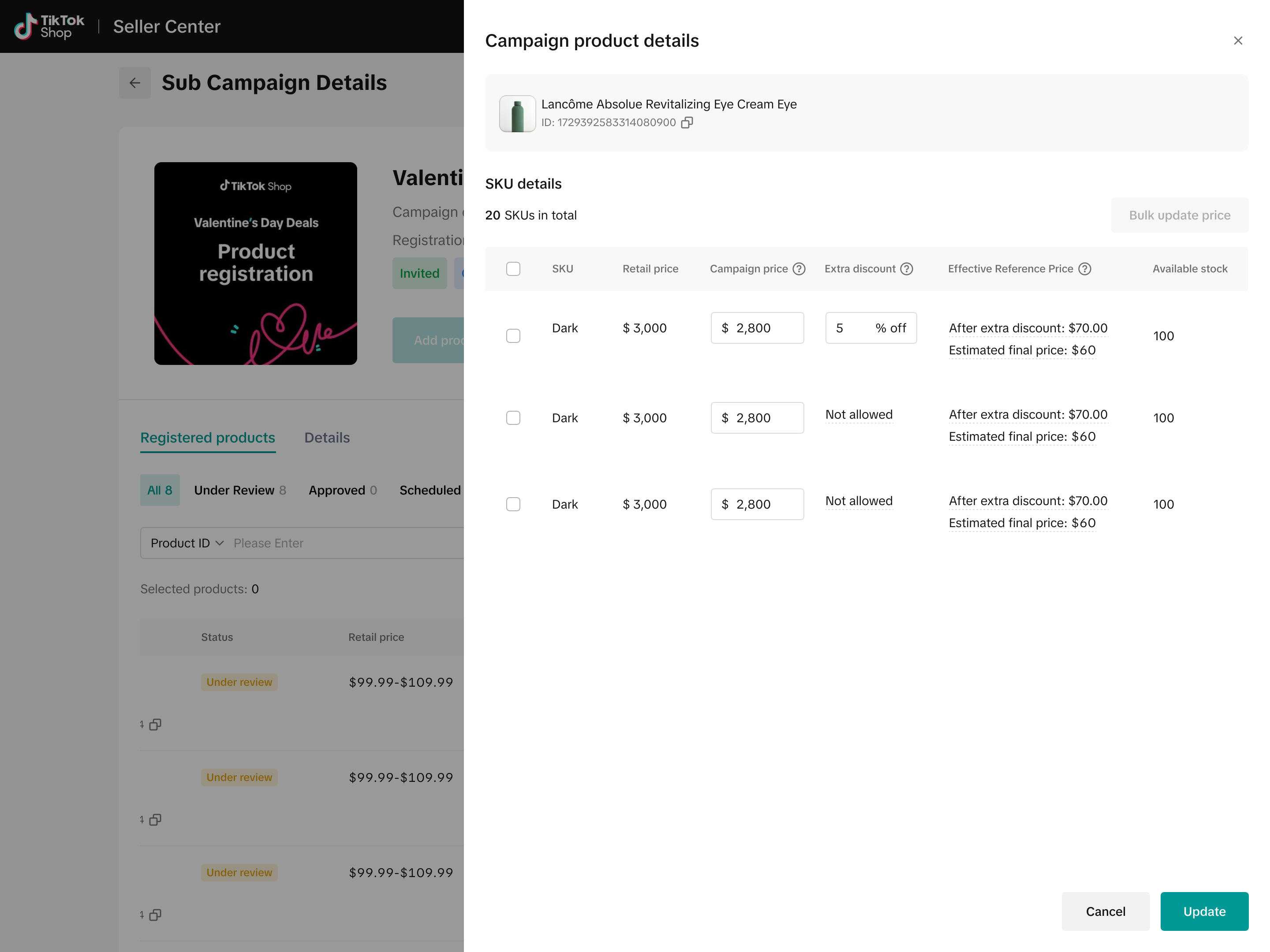Click Extra discount help question icon
Image resolution: width=1270 pixels, height=952 pixels.
point(906,268)
